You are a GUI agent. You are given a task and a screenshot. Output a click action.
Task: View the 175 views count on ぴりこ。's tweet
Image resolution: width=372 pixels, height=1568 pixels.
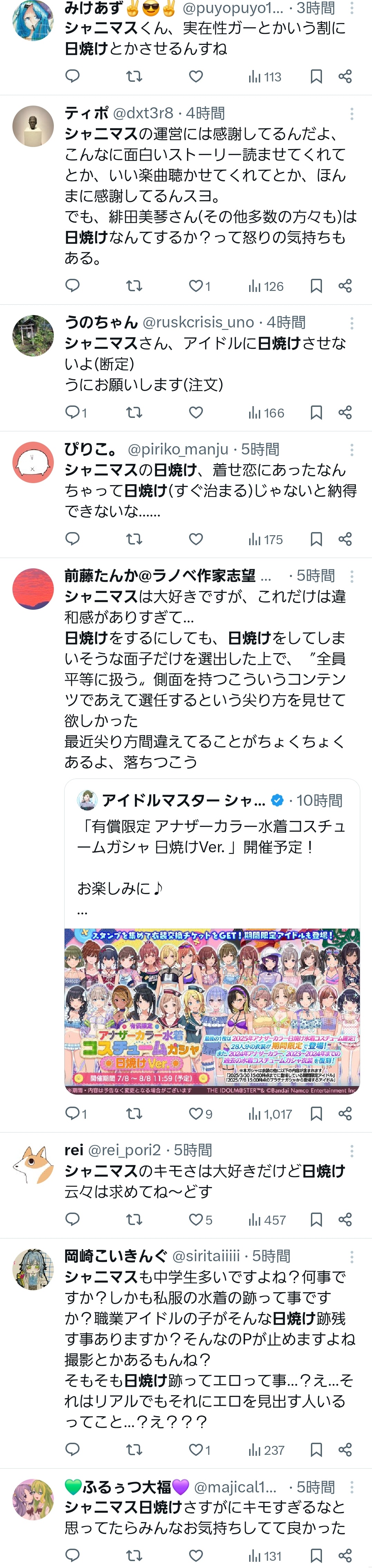pos(265,539)
